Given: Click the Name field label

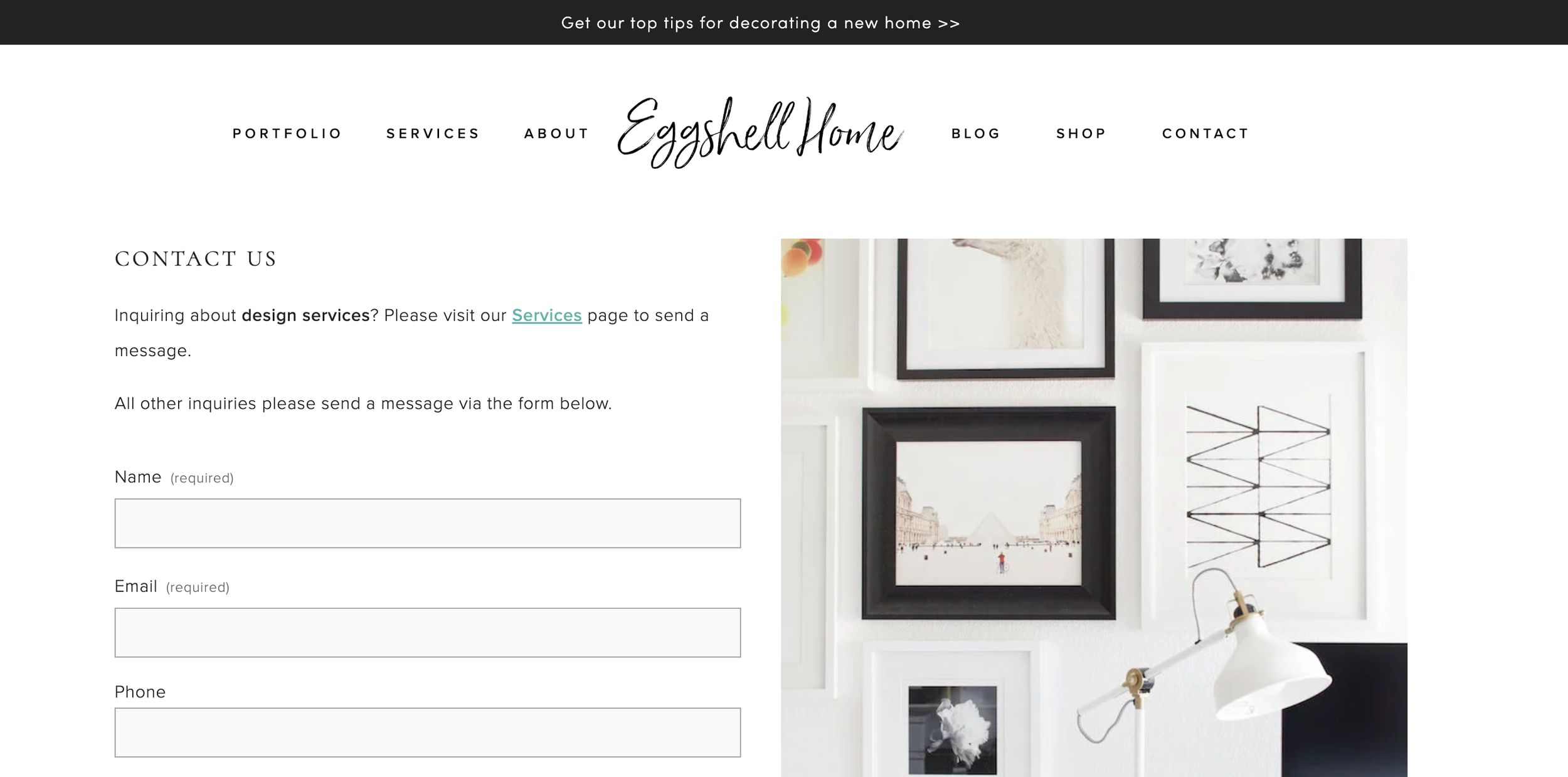Looking at the screenshot, I should pos(138,477).
